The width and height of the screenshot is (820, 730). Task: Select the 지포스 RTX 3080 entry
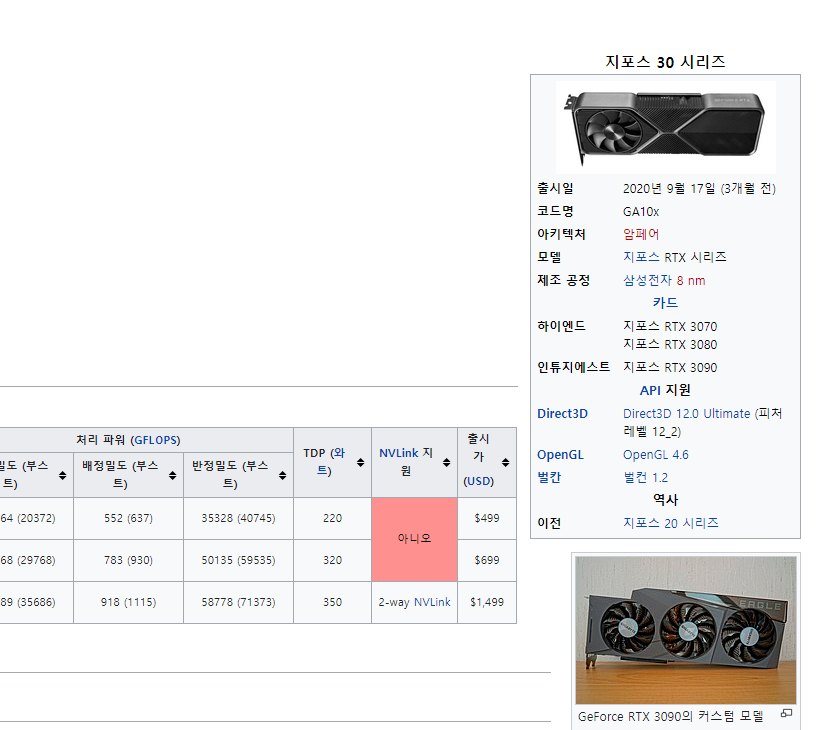670,345
